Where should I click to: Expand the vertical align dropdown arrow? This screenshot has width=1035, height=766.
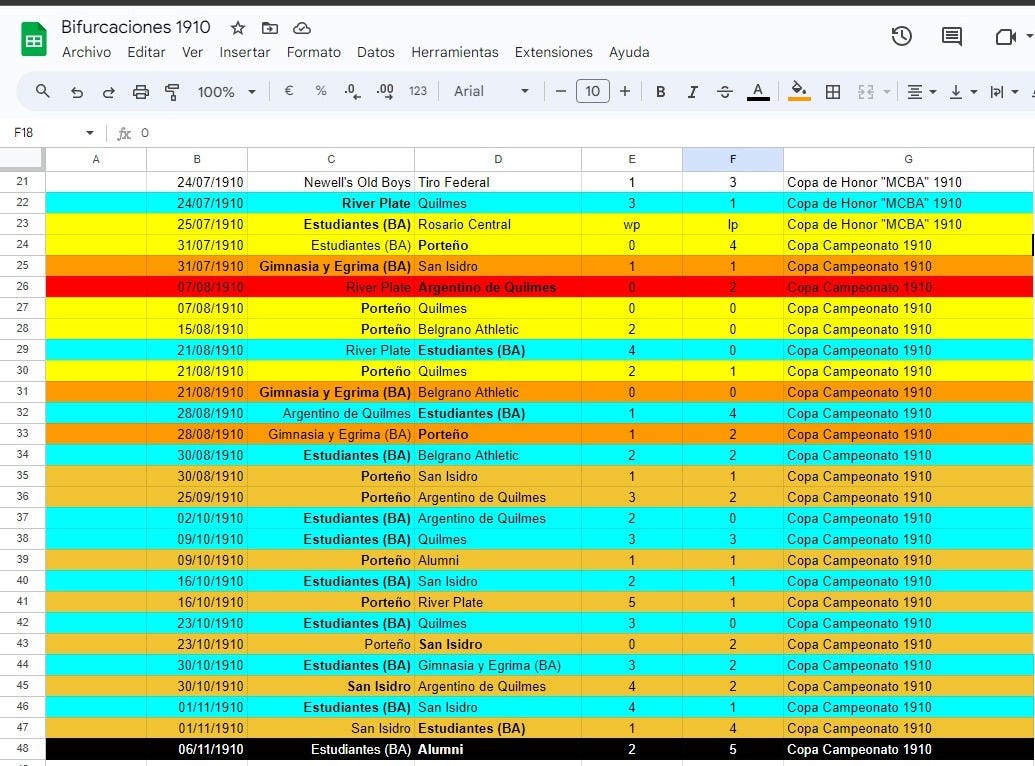click(974, 92)
